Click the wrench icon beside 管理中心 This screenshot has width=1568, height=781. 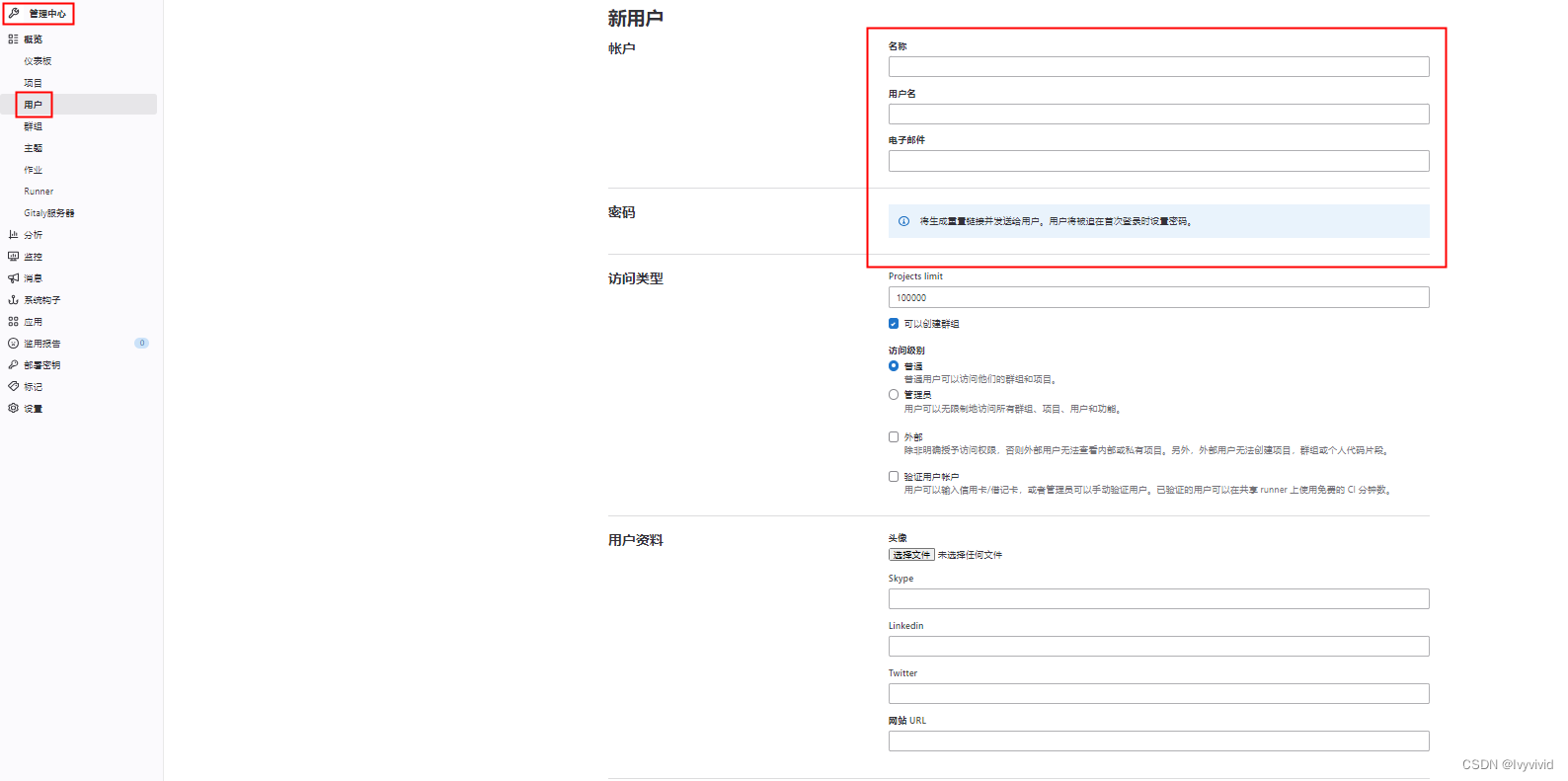(x=14, y=14)
